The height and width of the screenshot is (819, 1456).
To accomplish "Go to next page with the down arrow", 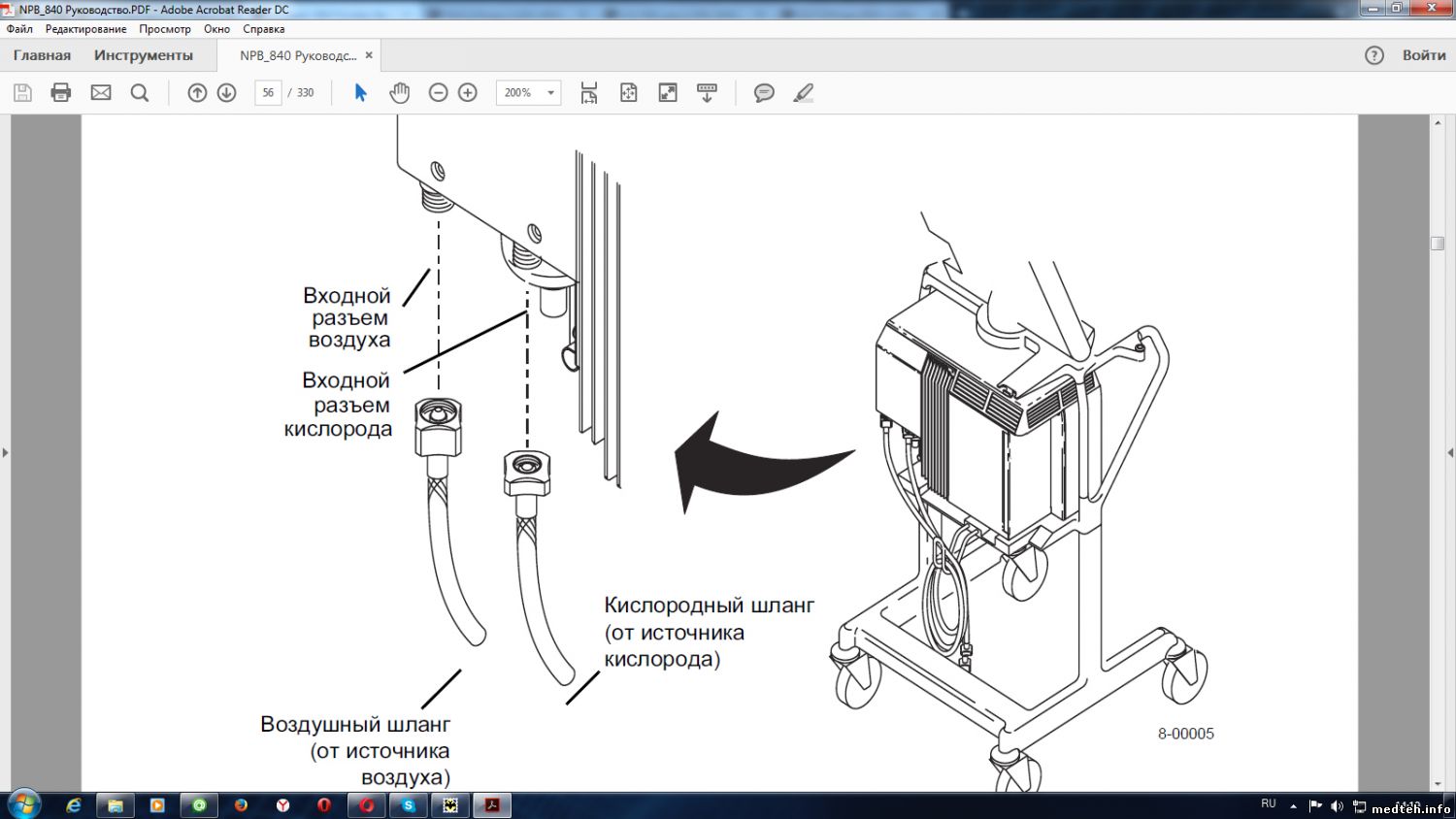I will coord(226,93).
